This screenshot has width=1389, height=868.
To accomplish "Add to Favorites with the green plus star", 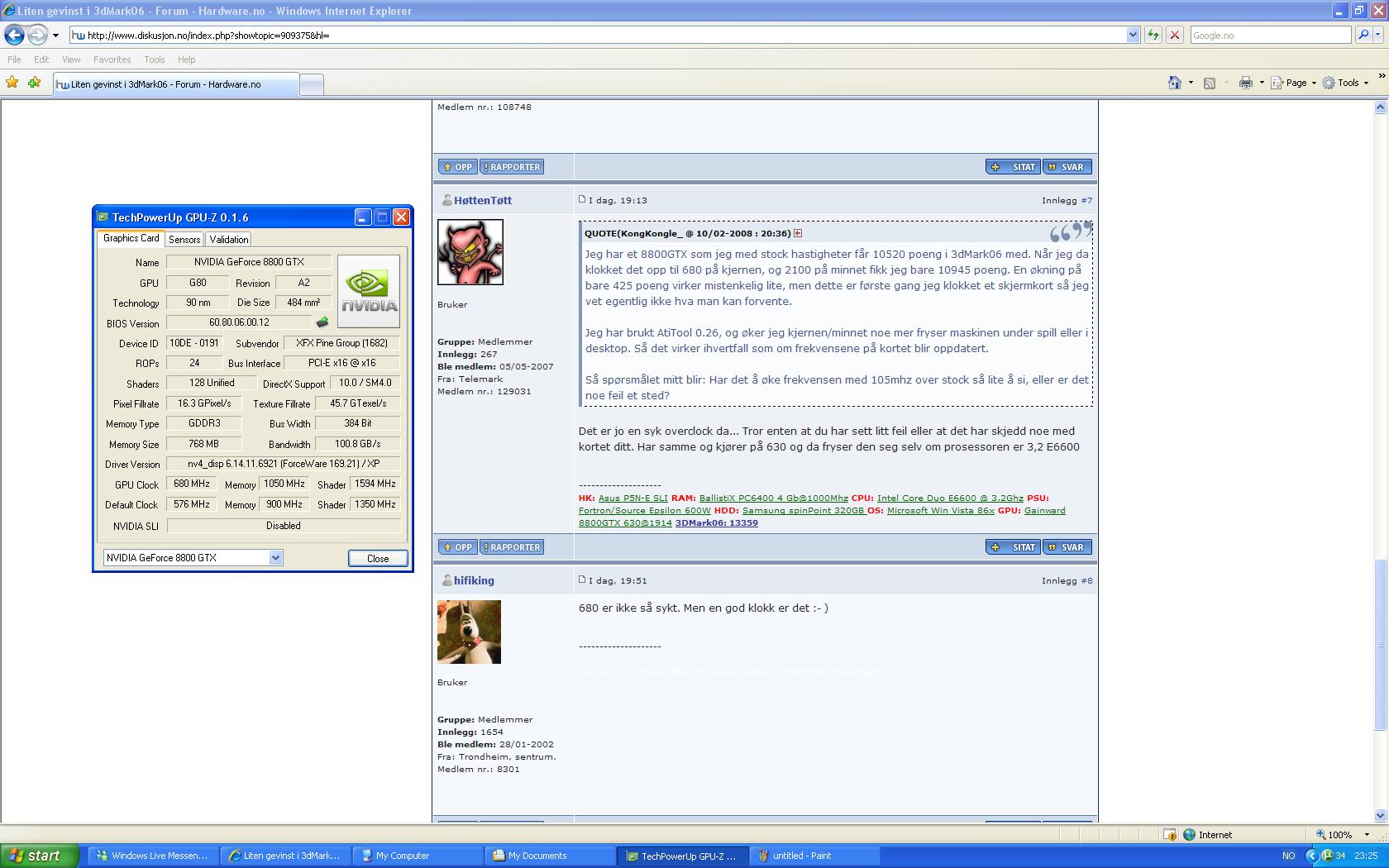I will [34, 83].
